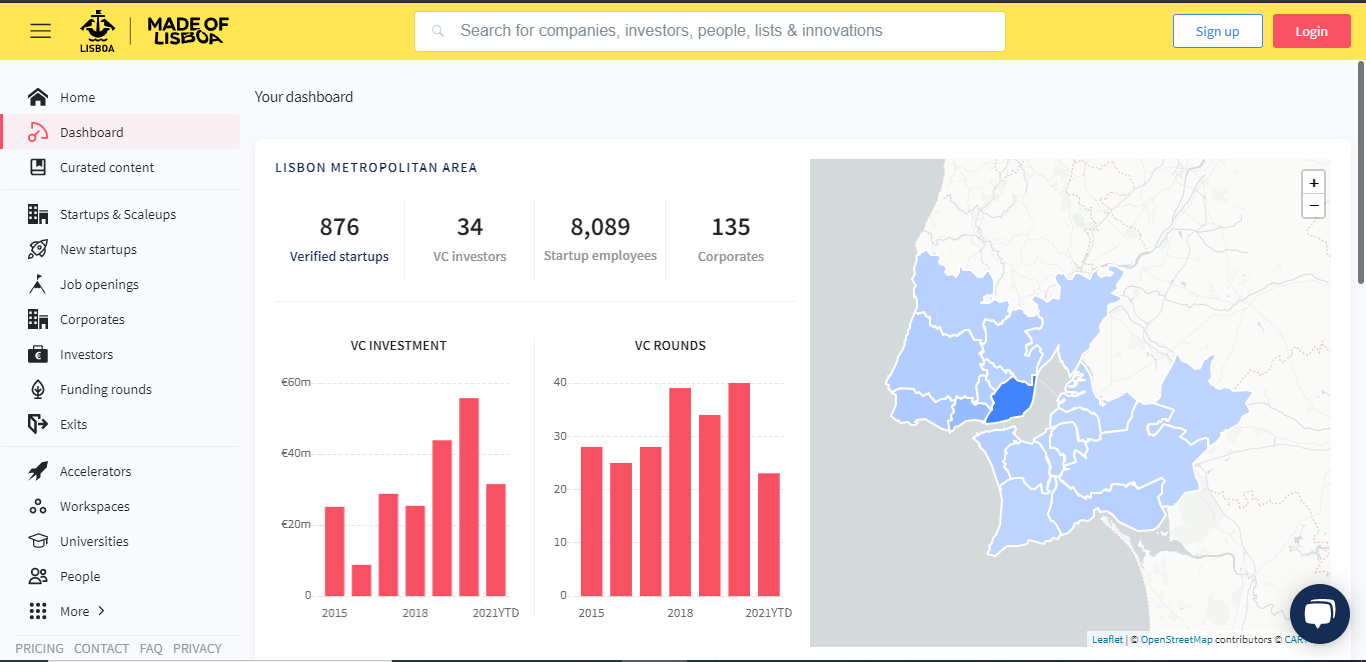Click the Workspaces icon in sidebar

[38, 507]
